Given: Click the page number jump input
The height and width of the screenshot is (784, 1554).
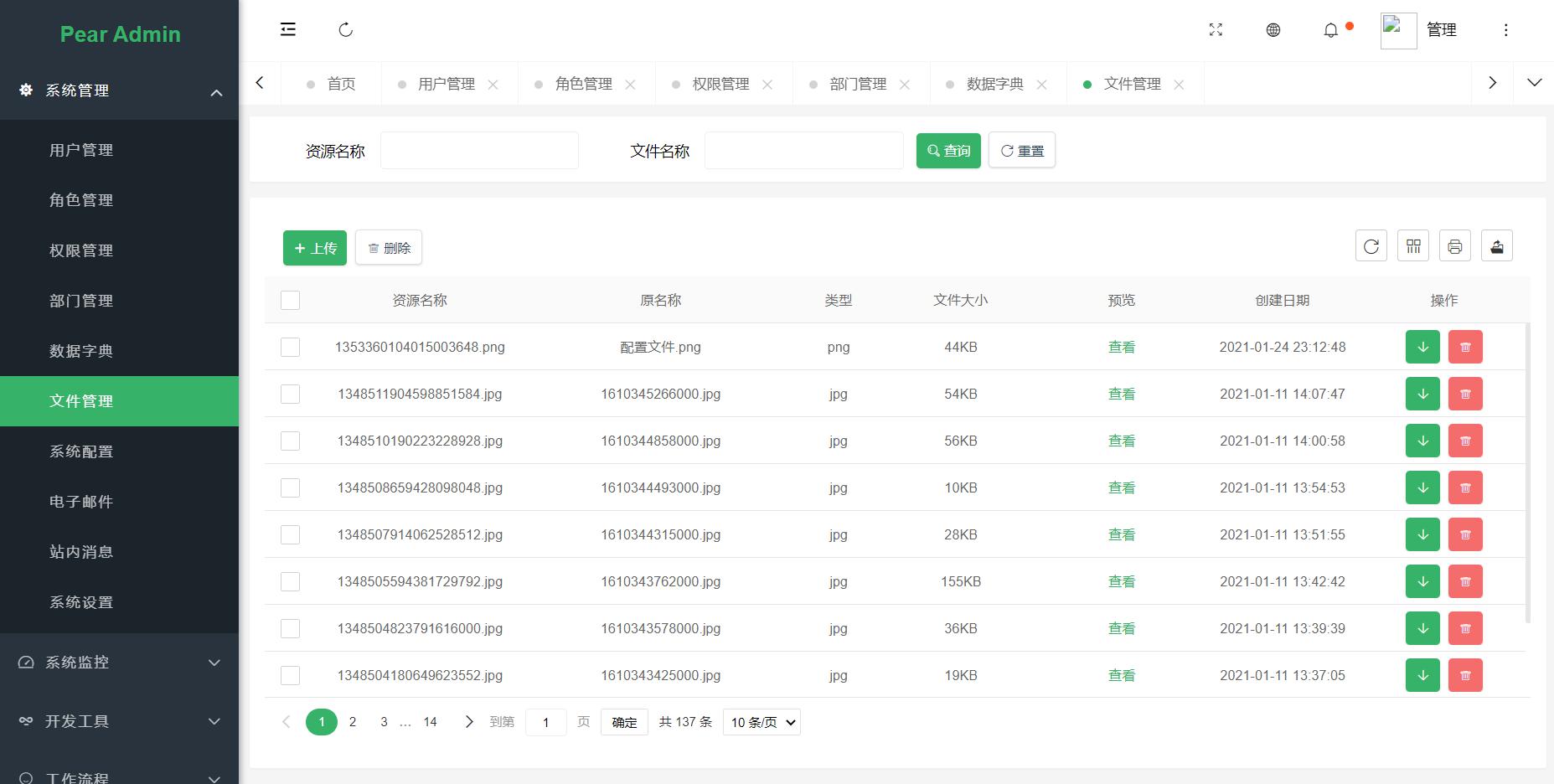Looking at the screenshot, I should [x=546, y=722].
